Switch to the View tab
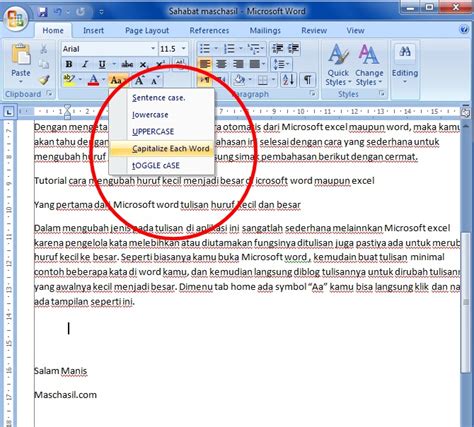 coord(355,31)
